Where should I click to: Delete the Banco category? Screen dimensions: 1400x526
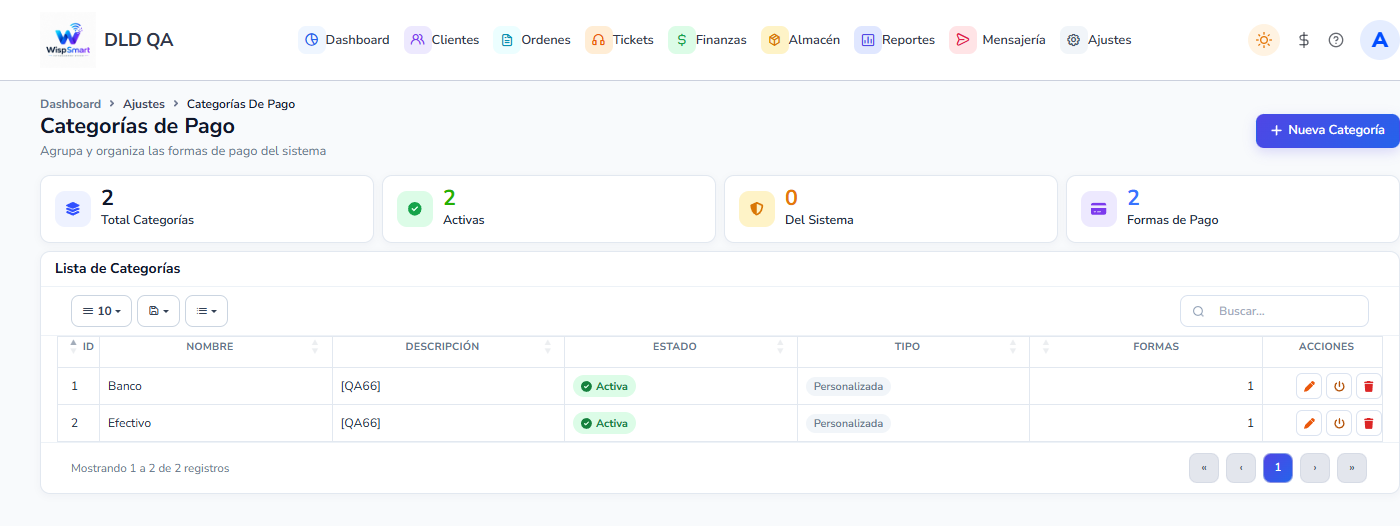(1369, 386)
